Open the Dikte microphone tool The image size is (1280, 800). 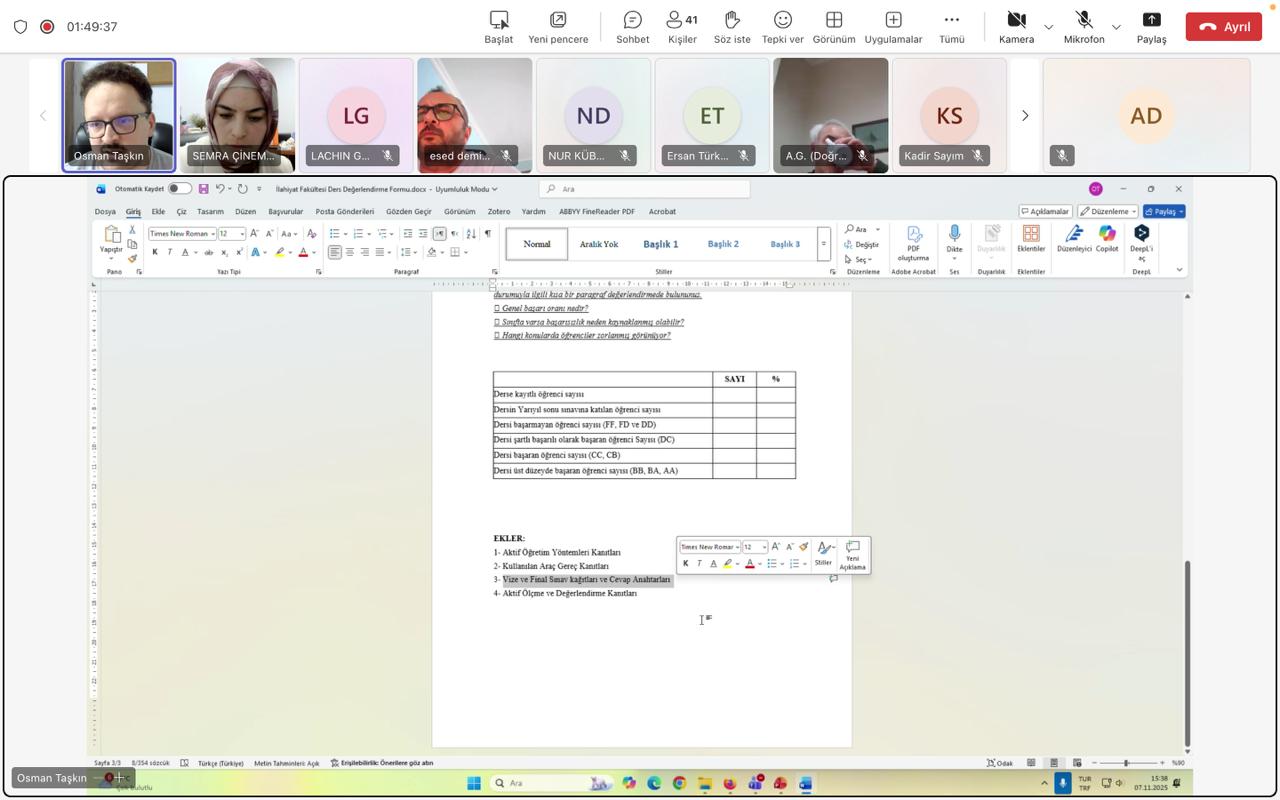click(x=954, y=238)
